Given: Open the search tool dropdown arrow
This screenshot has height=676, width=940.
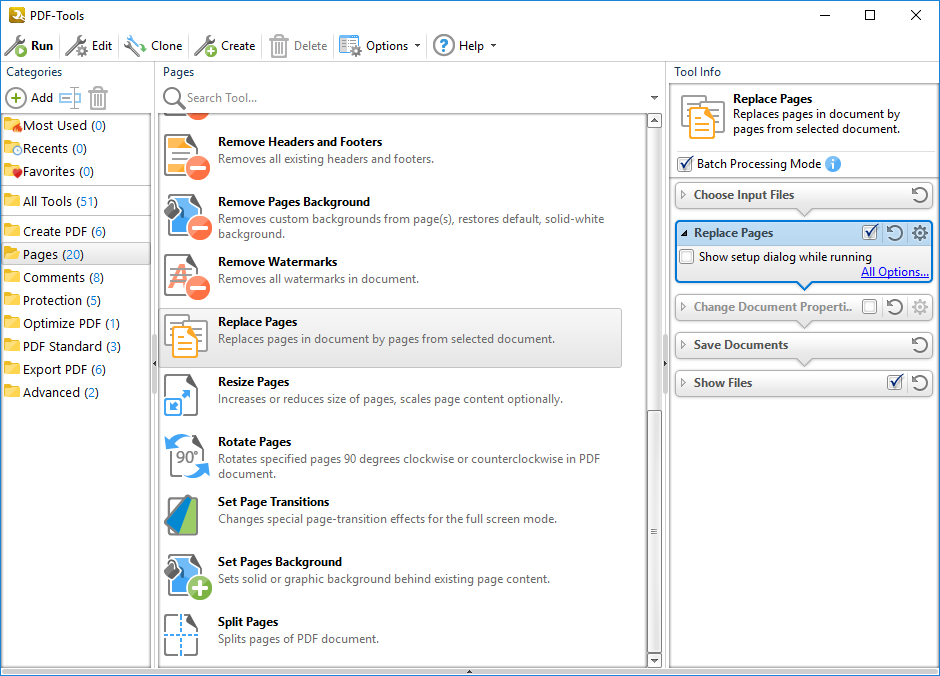Looking at the screenshot, I should [655, 98].
